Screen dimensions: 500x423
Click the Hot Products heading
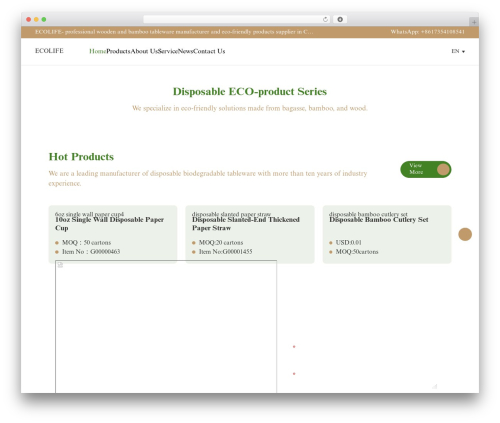coord(81,157)
